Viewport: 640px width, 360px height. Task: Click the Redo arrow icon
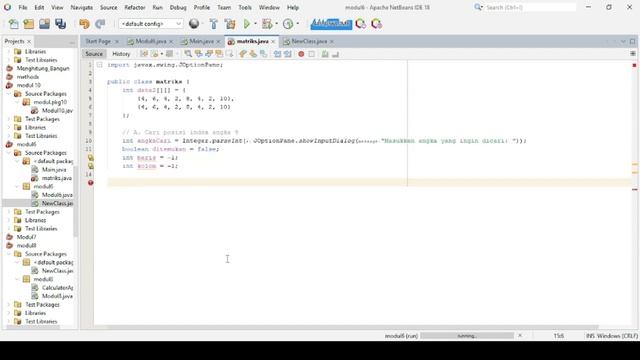(100, 24)
